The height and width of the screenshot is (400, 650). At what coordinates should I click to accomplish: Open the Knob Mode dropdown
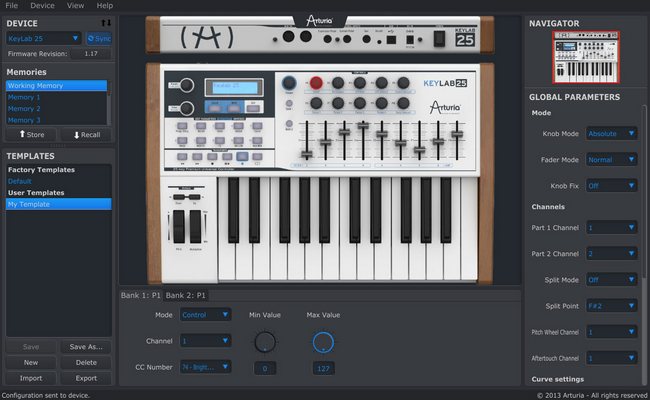[611, 133]
